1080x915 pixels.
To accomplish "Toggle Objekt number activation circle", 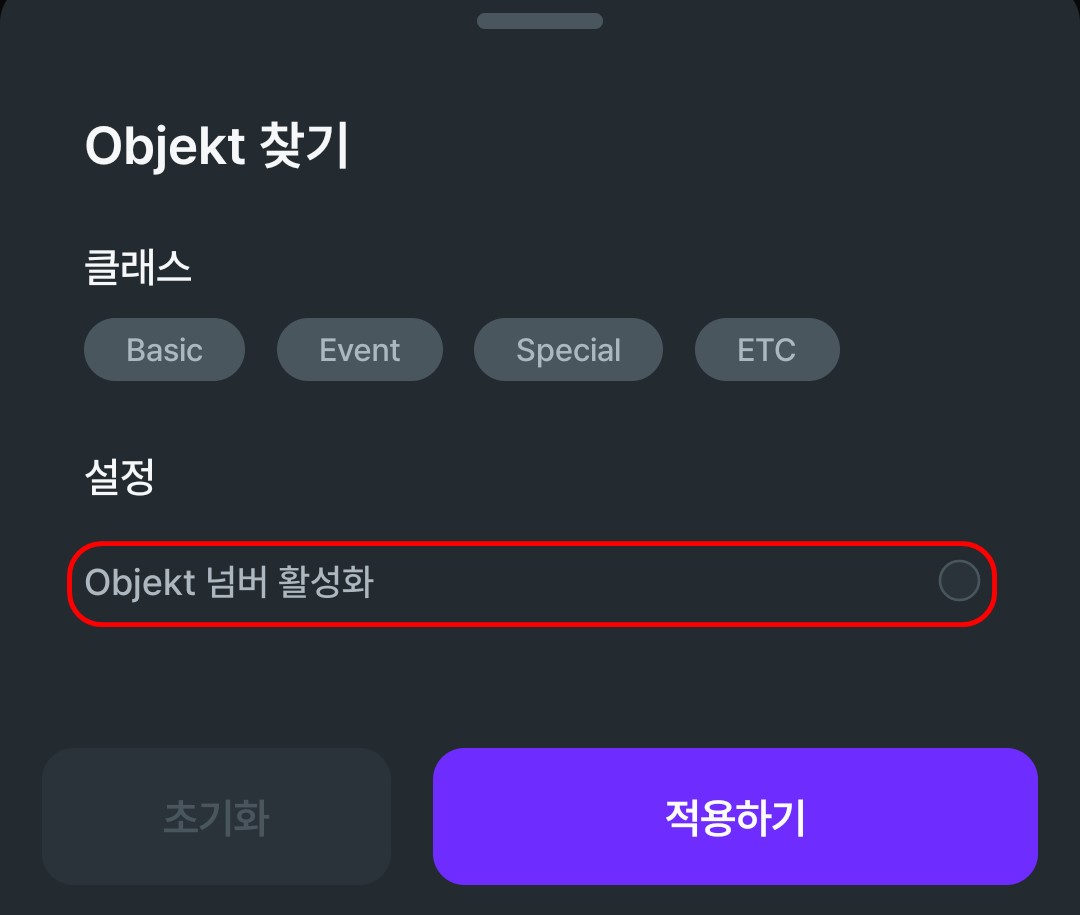I will coord(958,581).
